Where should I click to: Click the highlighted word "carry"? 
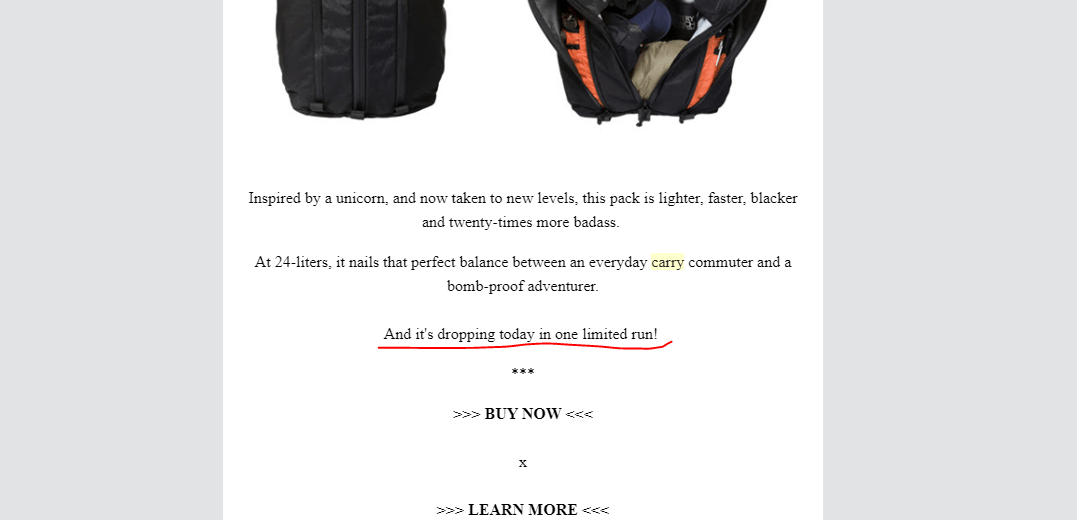[x=668, y=262]
